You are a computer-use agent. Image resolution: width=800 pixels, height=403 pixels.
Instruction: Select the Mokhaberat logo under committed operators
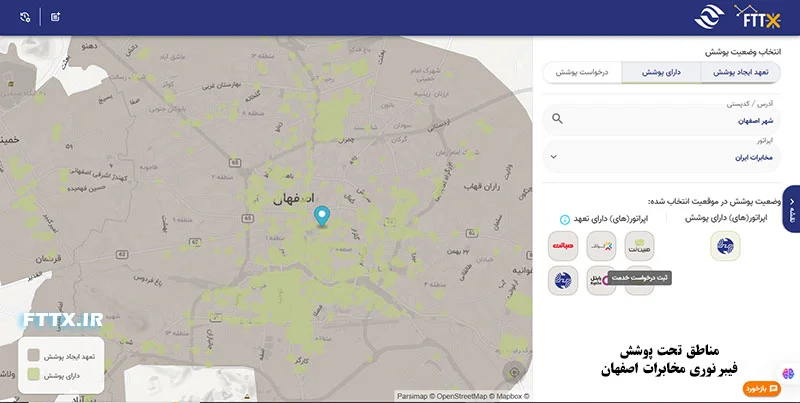[563, 280]
